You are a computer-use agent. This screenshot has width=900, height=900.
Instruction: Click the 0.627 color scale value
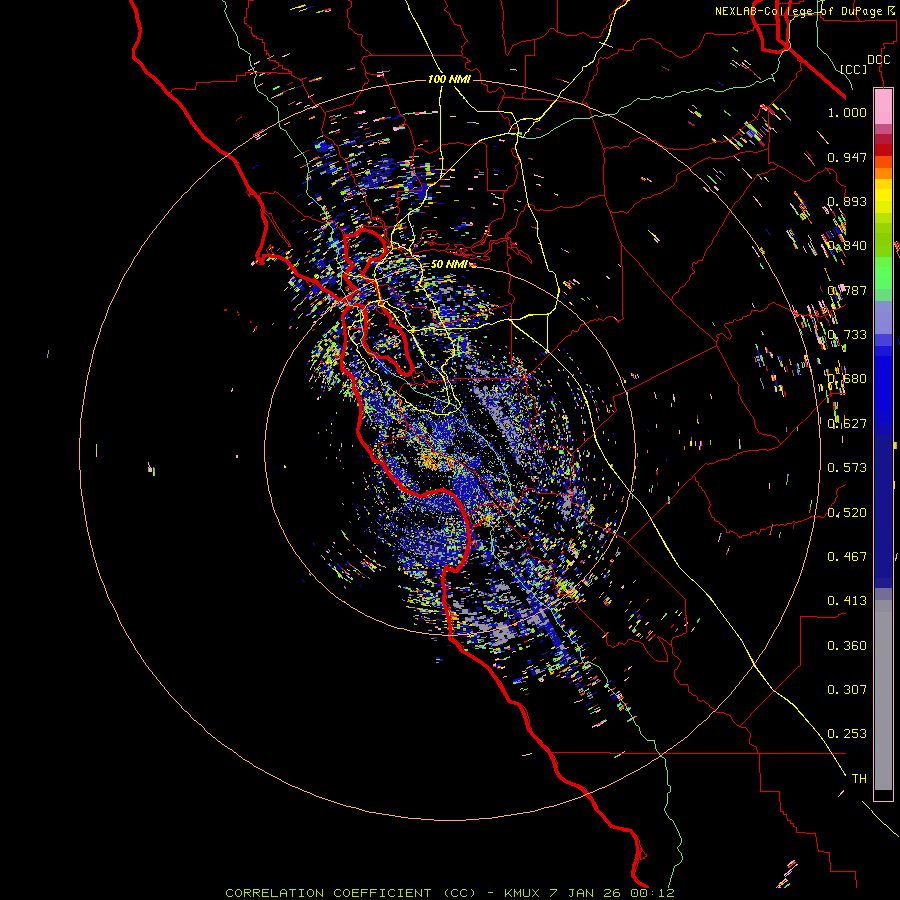pos(847,424)
